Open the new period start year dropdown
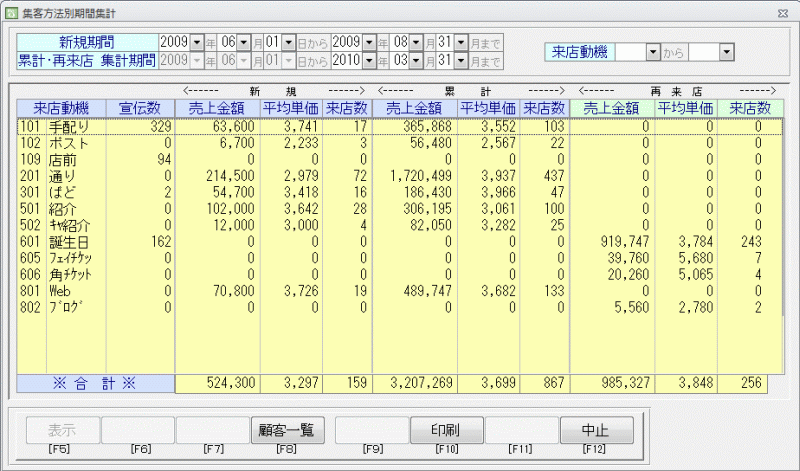The height and width of the screenshot is (471, 800). pyautogui.click(x=197, y=42)
